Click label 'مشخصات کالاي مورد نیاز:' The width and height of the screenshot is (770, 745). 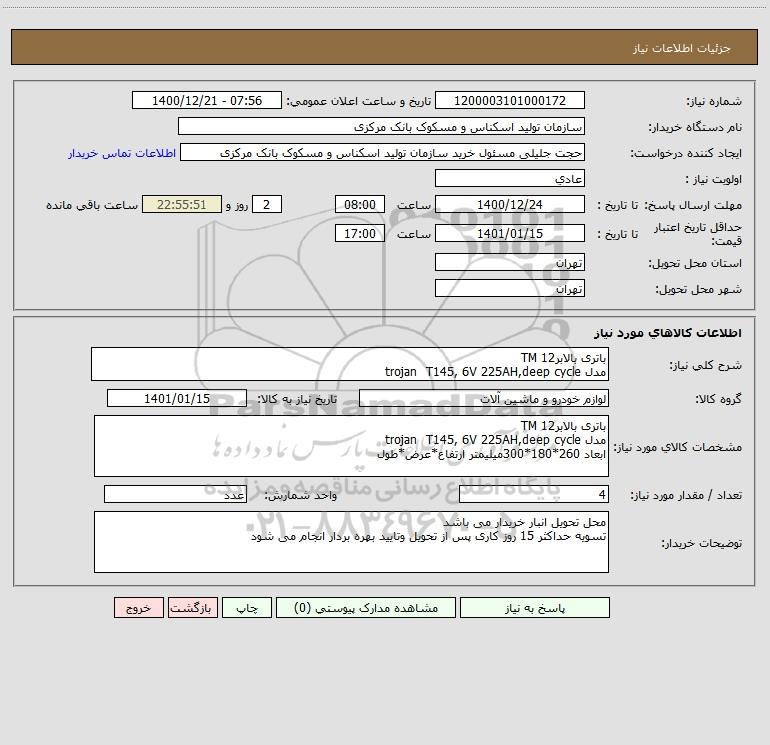(678, 447)
